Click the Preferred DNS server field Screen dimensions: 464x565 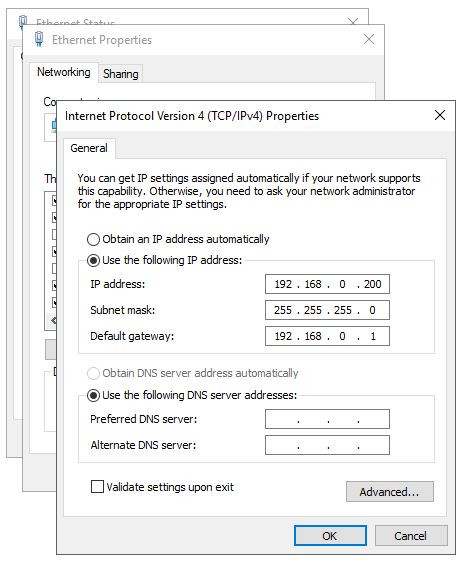(327, 419)
